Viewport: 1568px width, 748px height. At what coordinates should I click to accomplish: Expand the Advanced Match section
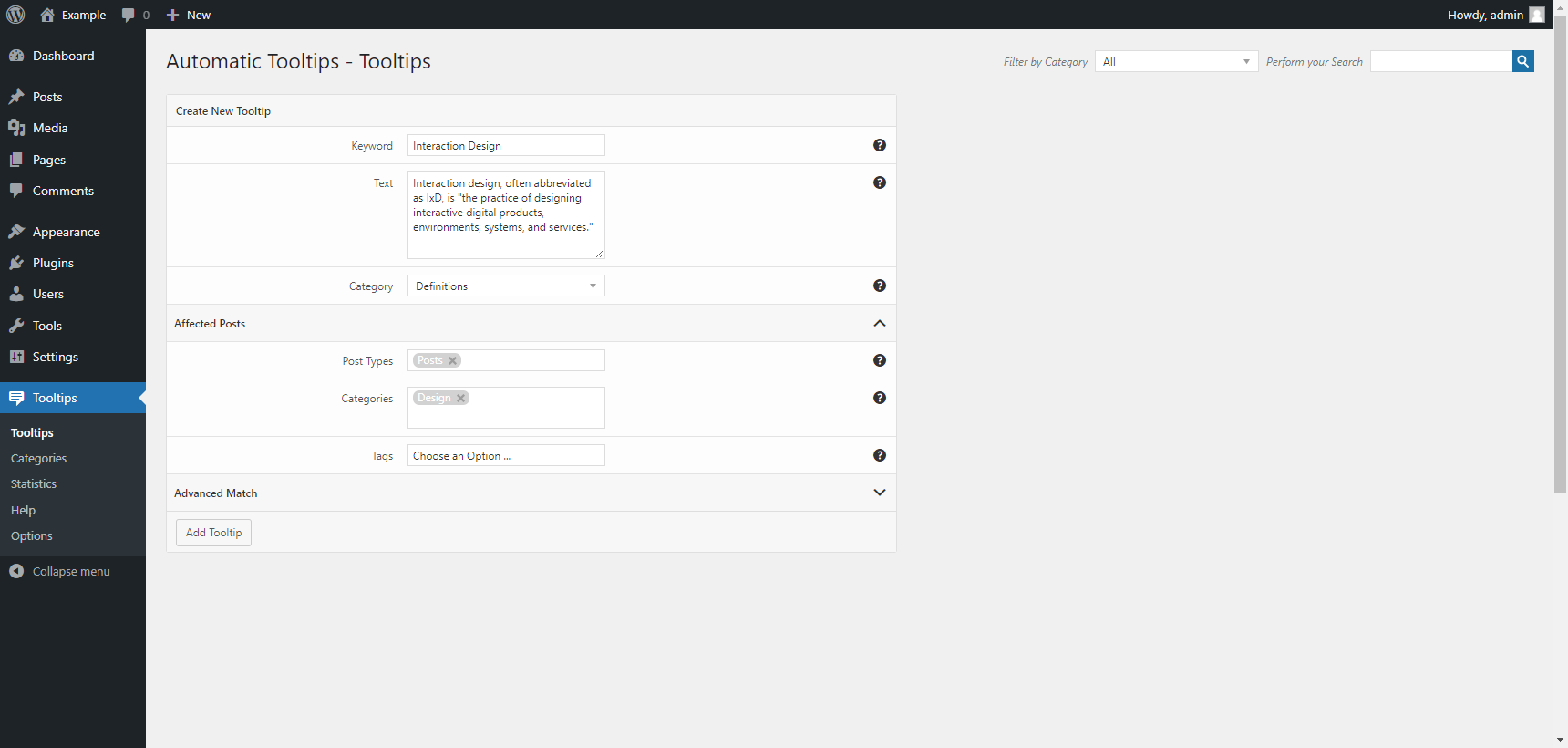pos(880,493)
